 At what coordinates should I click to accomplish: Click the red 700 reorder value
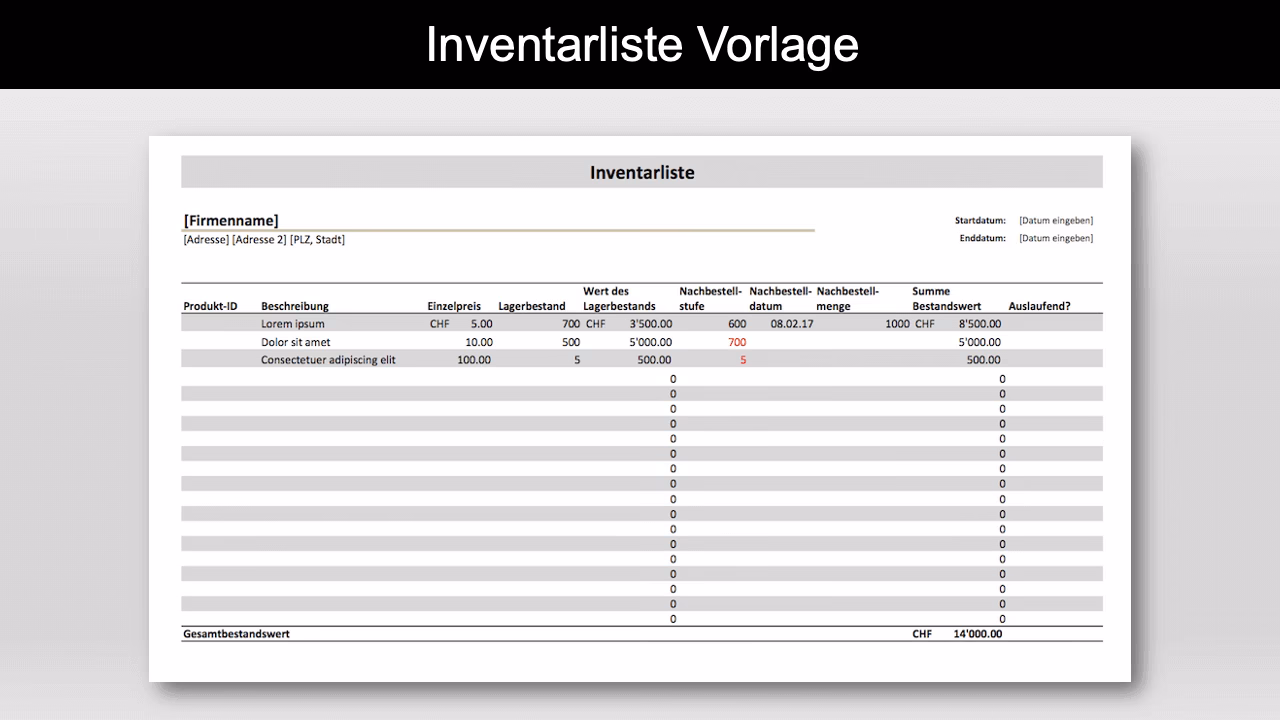tap(737, 342)
